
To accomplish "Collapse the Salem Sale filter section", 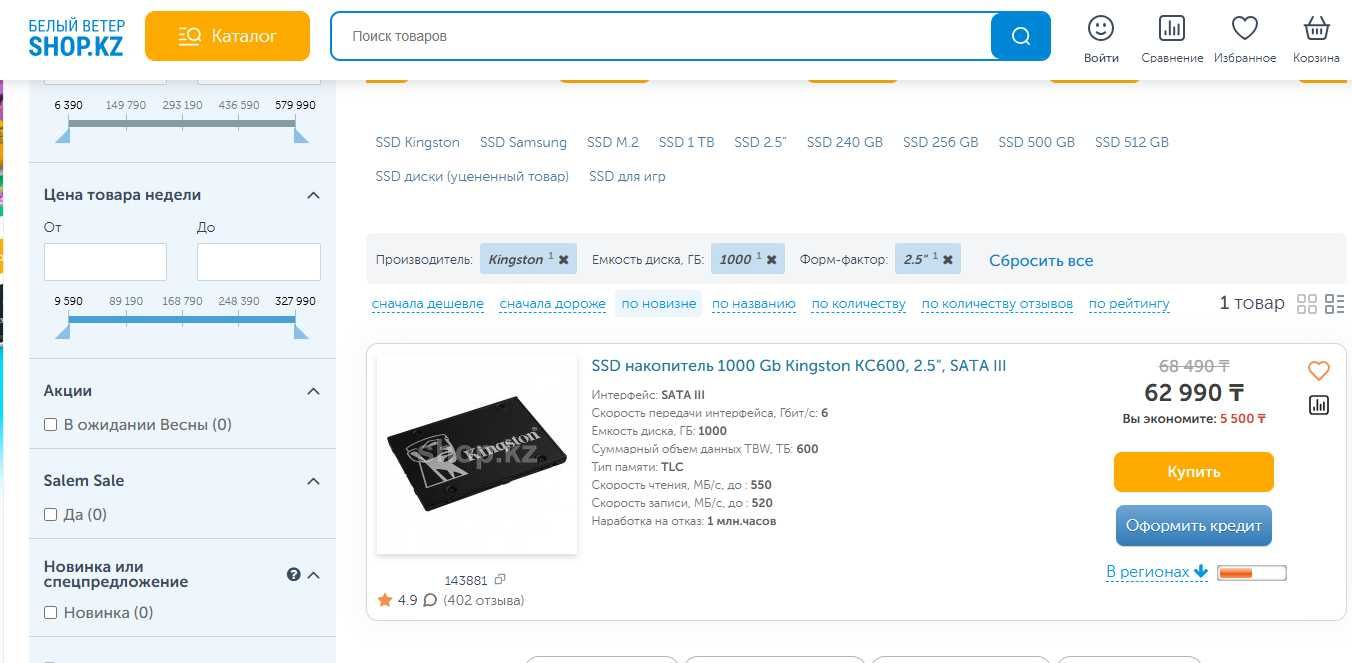I will tap(313, 481).
